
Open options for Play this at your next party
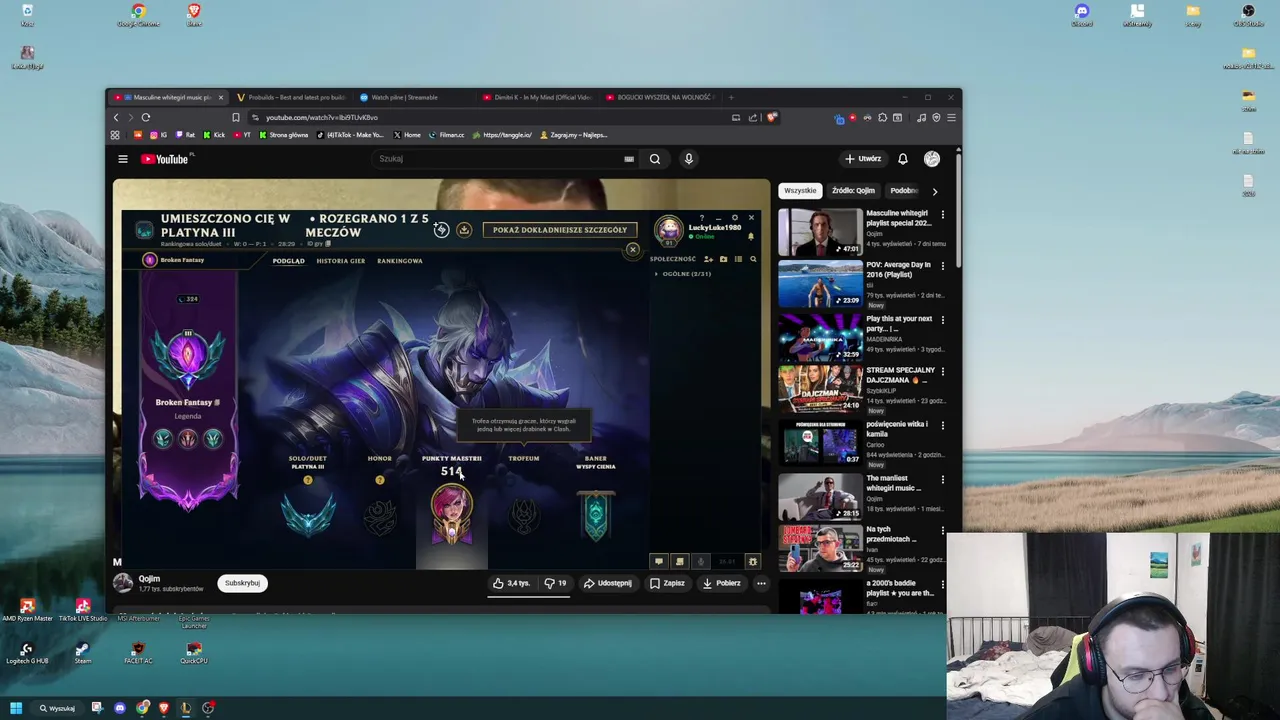point(942,320)
